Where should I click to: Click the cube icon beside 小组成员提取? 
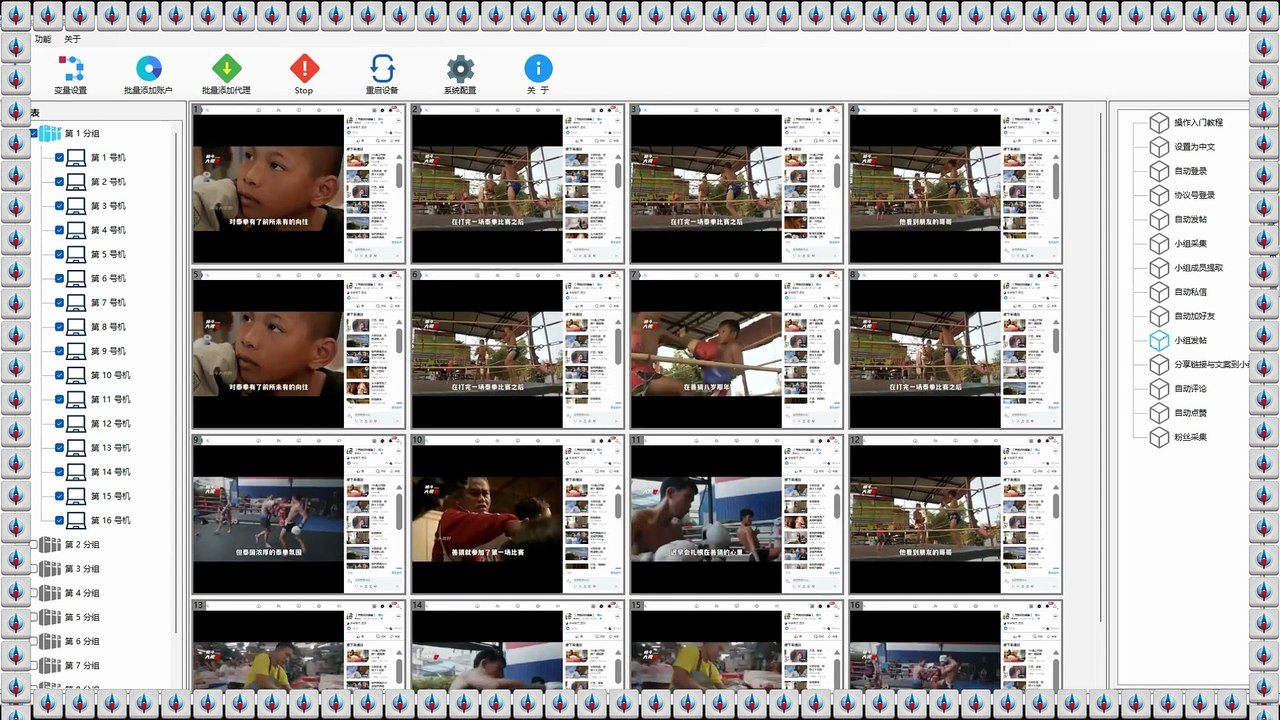point(1159,267)
